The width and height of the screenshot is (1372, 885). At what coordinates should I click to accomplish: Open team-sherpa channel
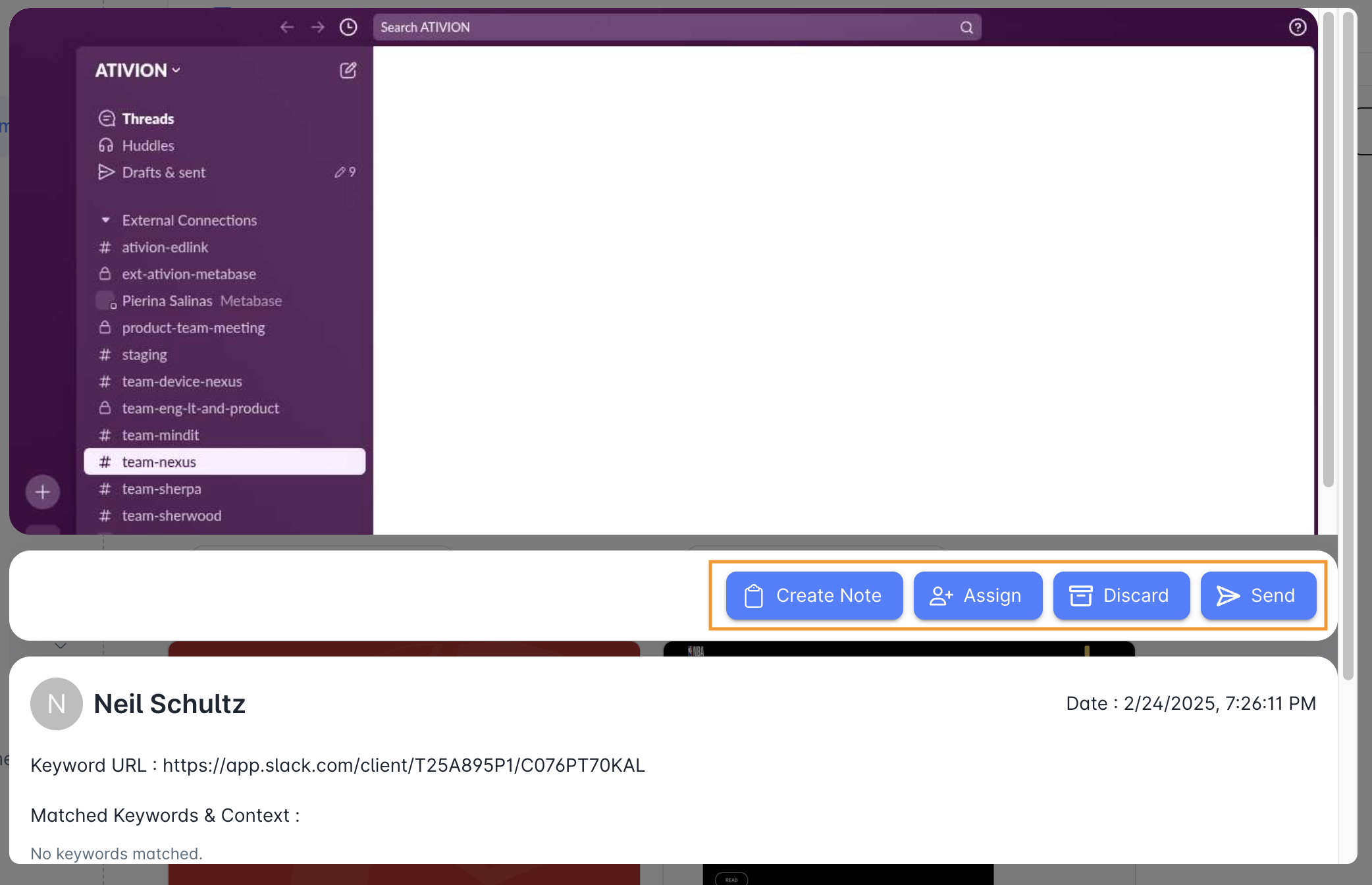click(161, 489)
